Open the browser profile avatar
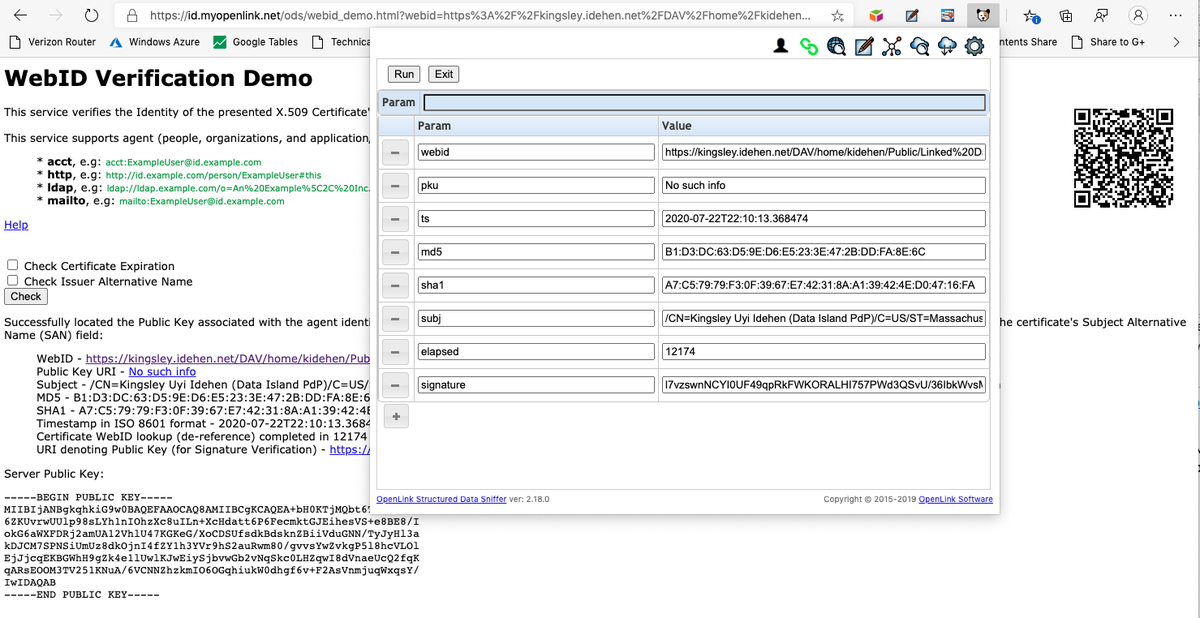The height and width of the screenshot is (618, 1200). 1137,16
